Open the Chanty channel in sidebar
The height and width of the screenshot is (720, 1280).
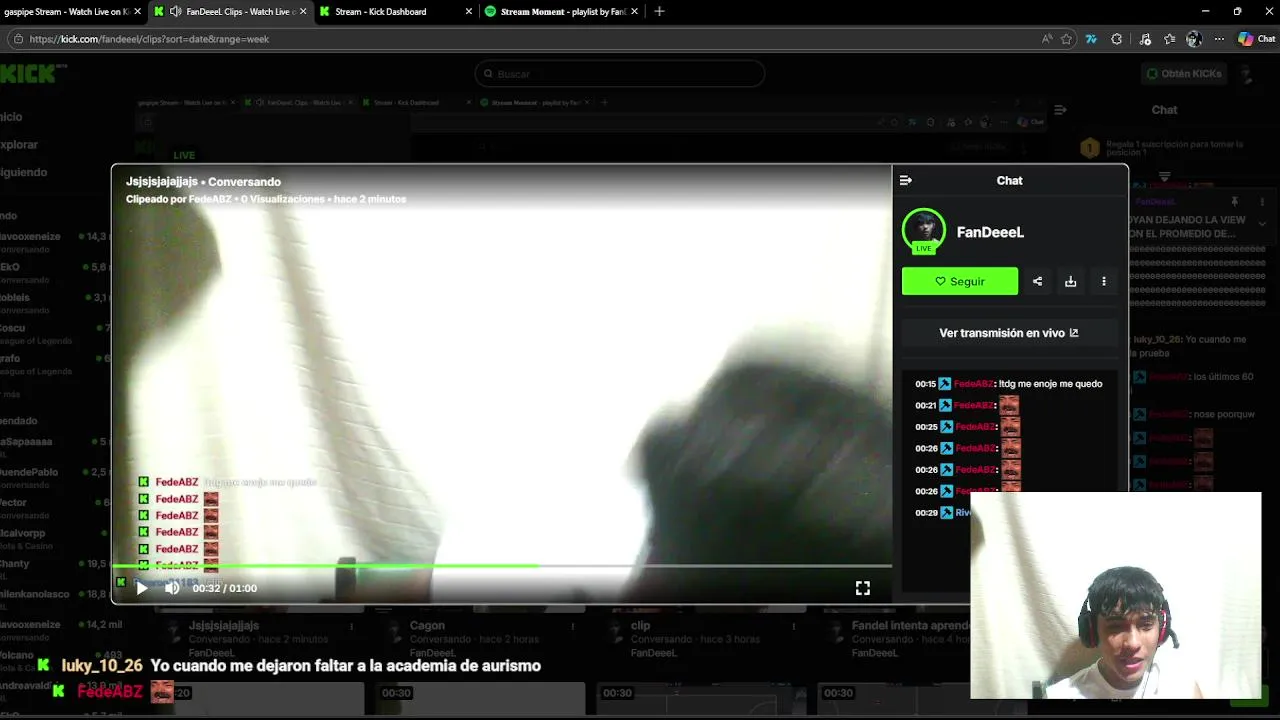[55, 569]
